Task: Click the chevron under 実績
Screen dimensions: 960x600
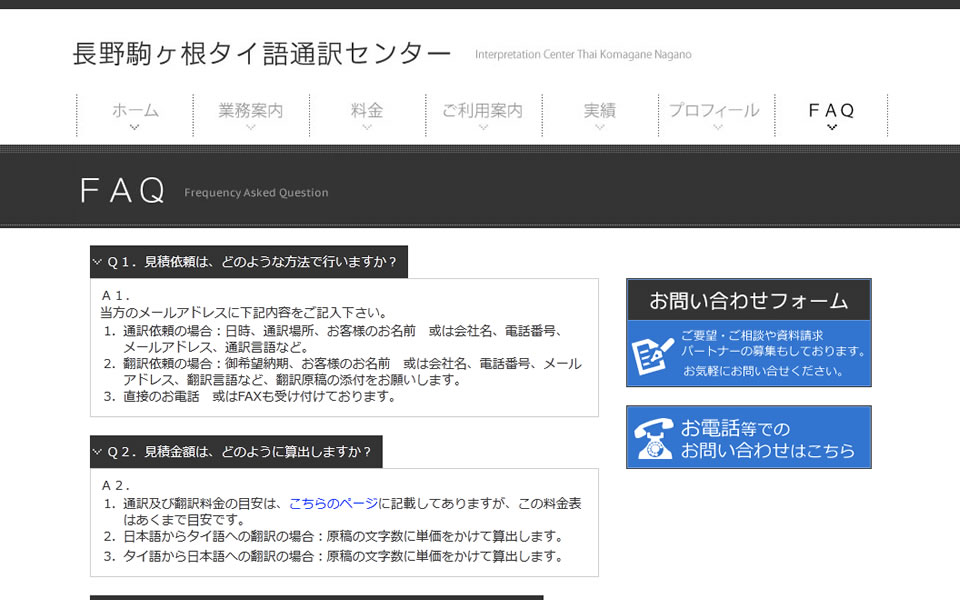Action: (599, 127)
